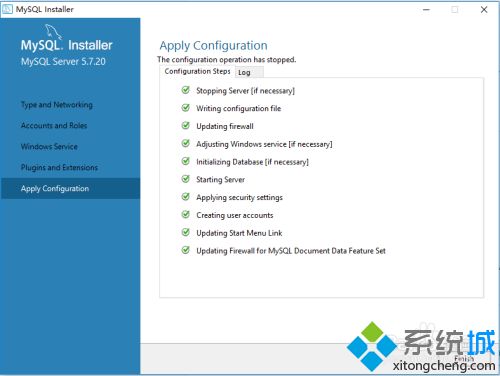
Task: Click the MySQL Installer title bar icon
Action: tap(7, 9)
